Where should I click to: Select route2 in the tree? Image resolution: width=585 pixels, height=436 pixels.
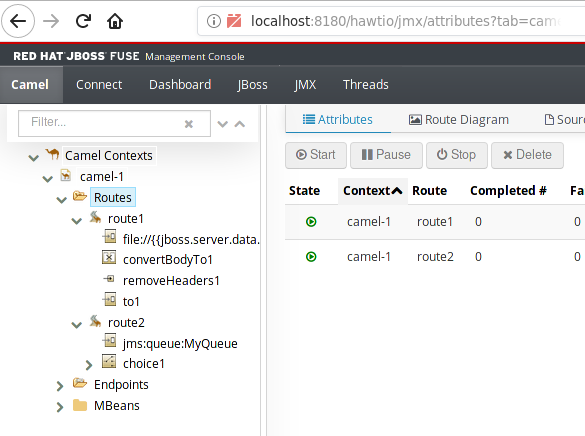point(126,323)
